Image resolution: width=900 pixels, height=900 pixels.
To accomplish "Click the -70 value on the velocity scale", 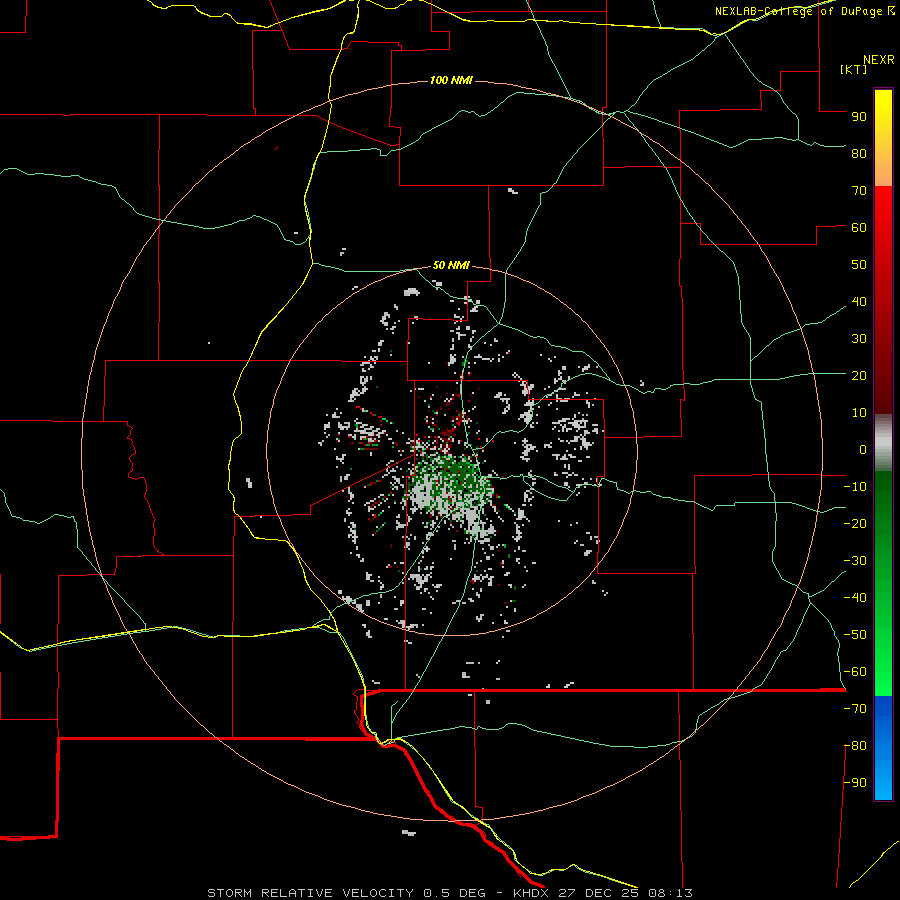I will click(x=855, y=709).
